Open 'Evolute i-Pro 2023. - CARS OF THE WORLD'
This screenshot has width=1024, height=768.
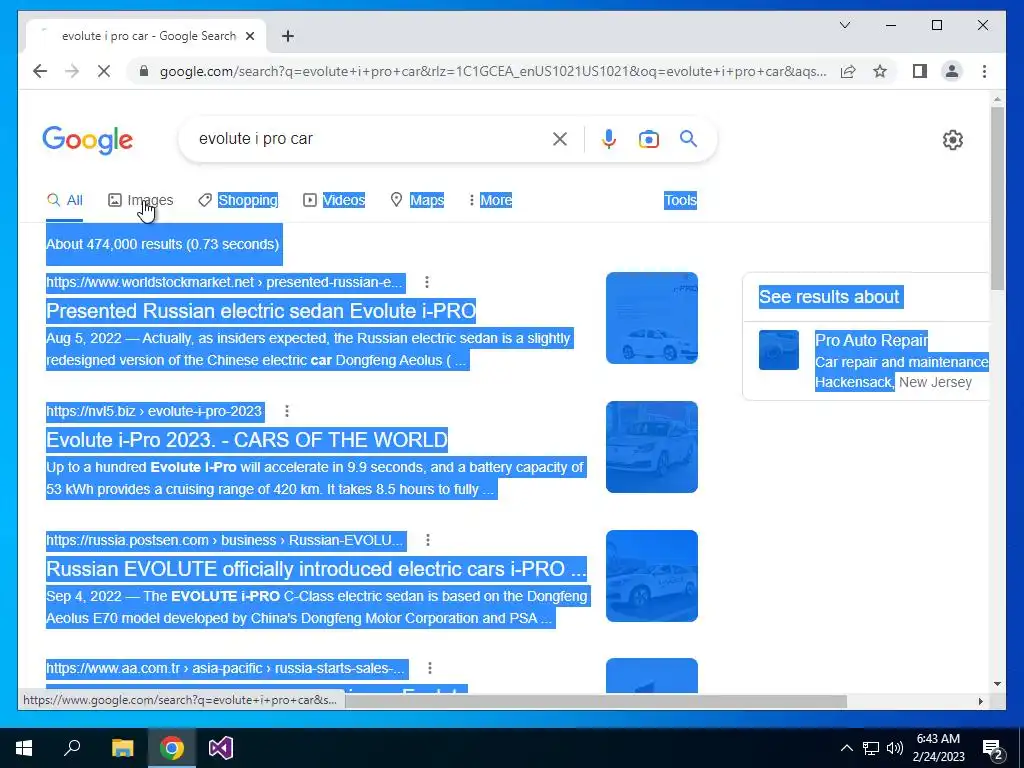pyautogui.click(x=247, y=440)
